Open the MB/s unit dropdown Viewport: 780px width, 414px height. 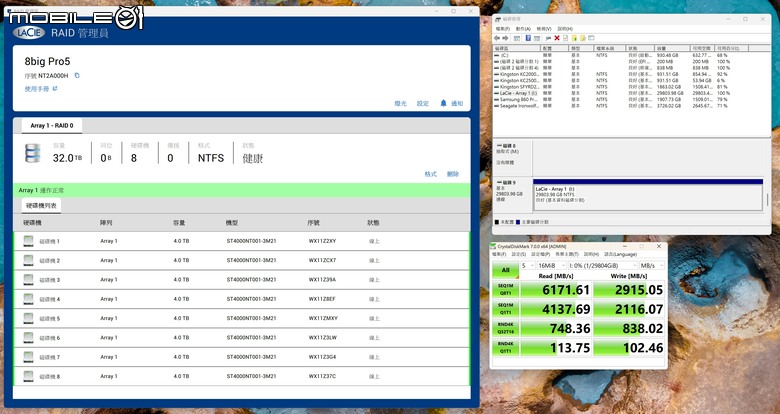pos(652,266)
